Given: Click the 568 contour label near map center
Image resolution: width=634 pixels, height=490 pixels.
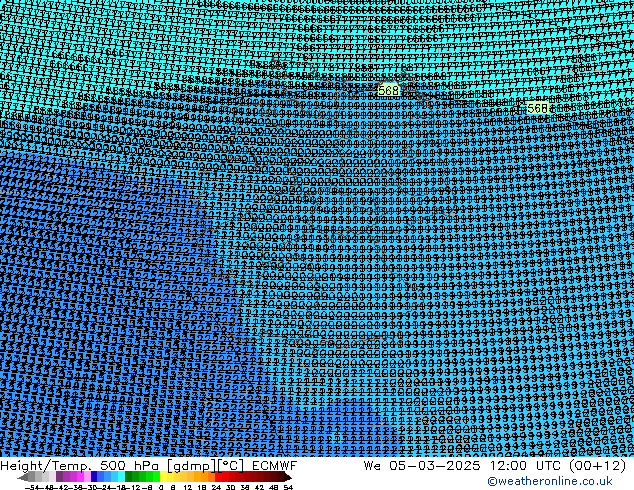Looking at the screenshot, I should click(389, 90).
